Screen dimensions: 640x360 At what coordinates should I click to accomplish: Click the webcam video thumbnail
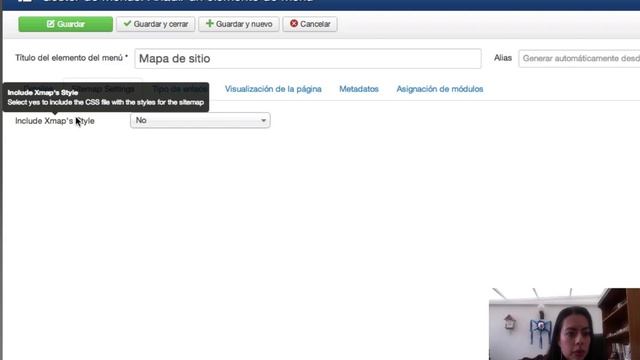(x=564, y=324)
